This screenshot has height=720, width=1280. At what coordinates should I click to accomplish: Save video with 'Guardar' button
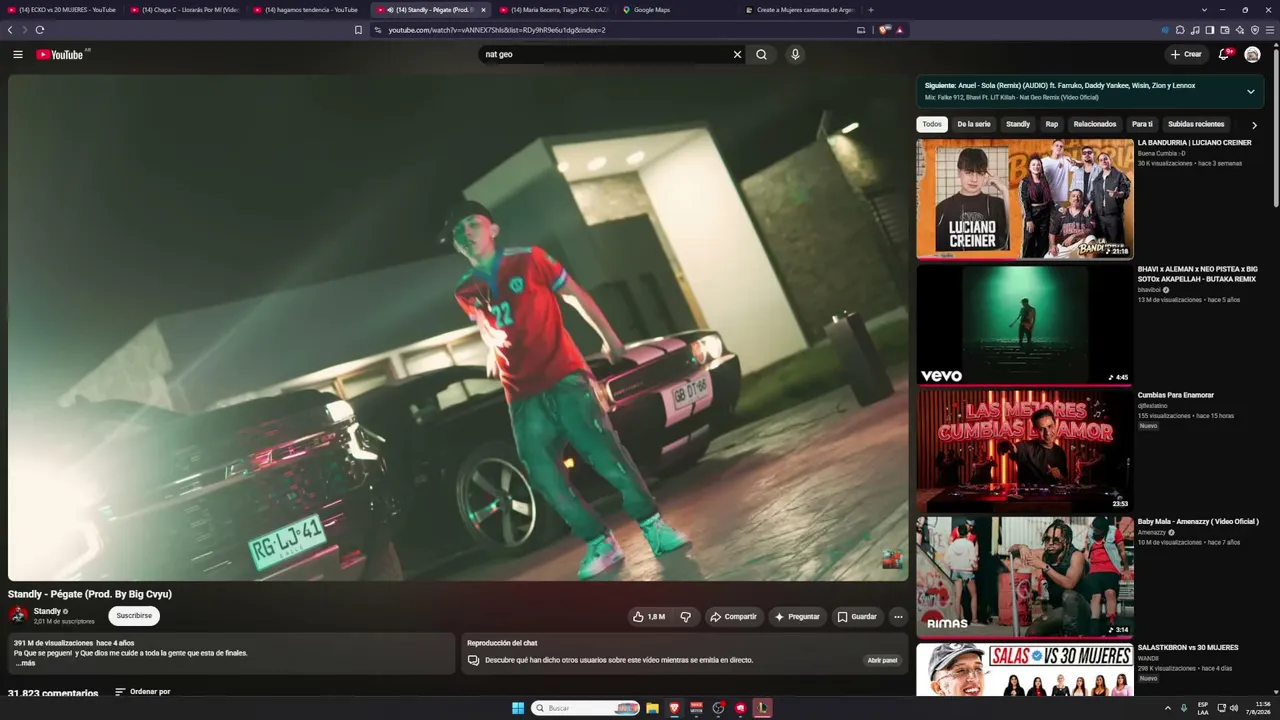click(x=857, y=617)
